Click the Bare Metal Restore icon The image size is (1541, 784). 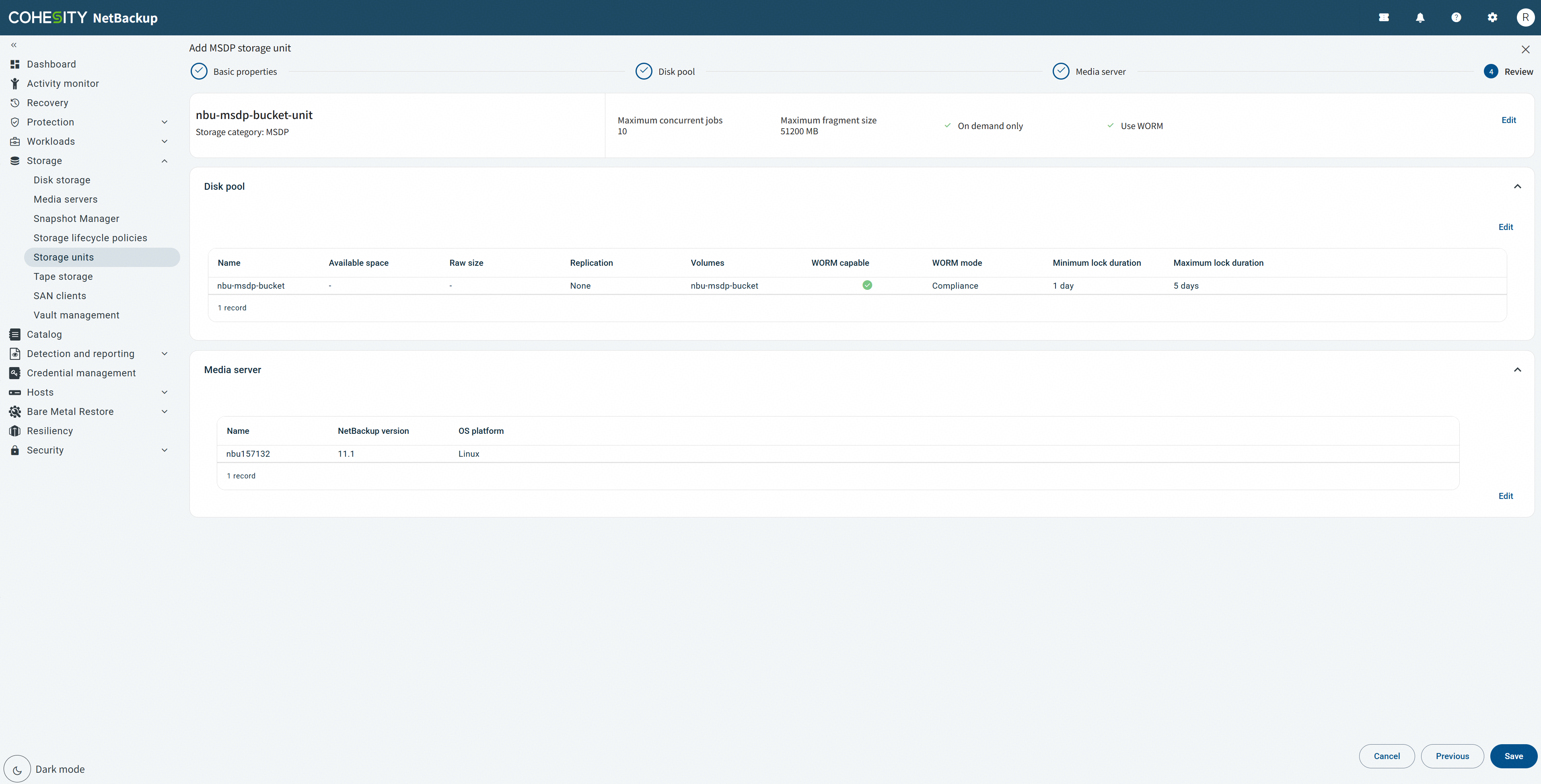[x=15, y=412]
